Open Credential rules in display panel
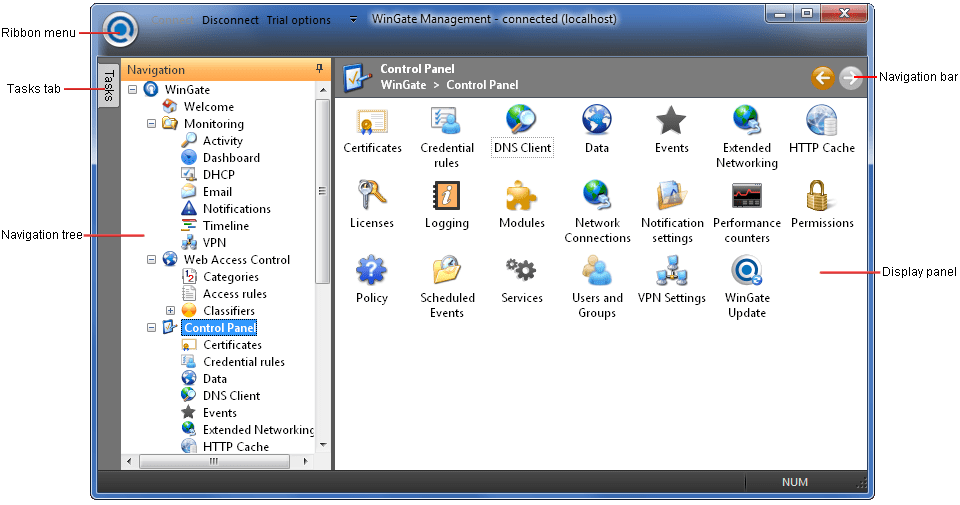Image resolution: width=960 pixels, height=505 pixels. (x=447, y=121)
